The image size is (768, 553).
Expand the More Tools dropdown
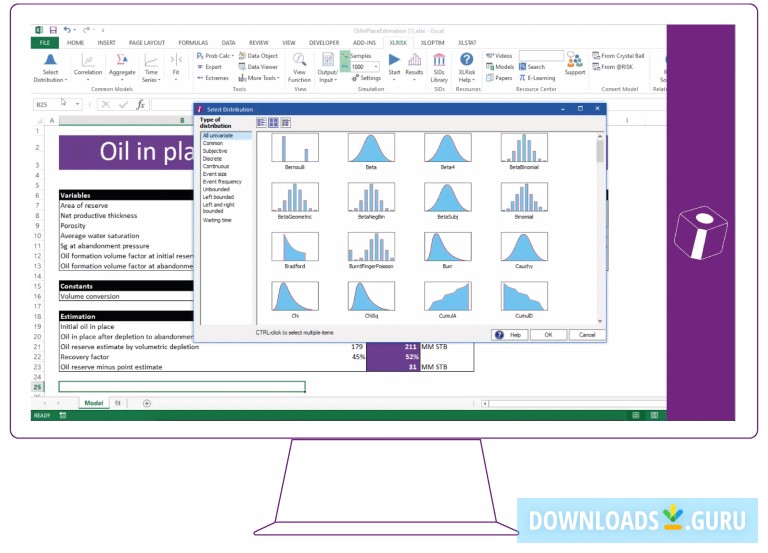pyautogui.click(x=259, y=78)
